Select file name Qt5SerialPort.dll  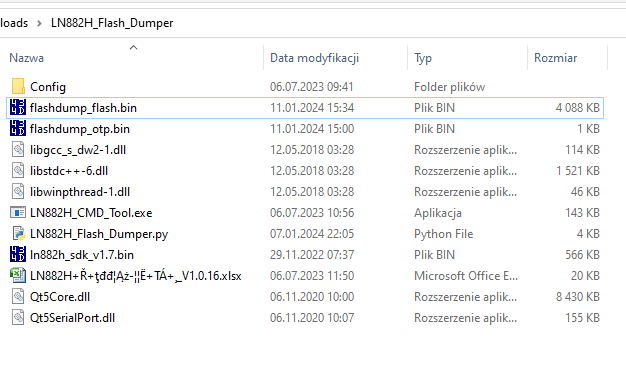point(73,318)
